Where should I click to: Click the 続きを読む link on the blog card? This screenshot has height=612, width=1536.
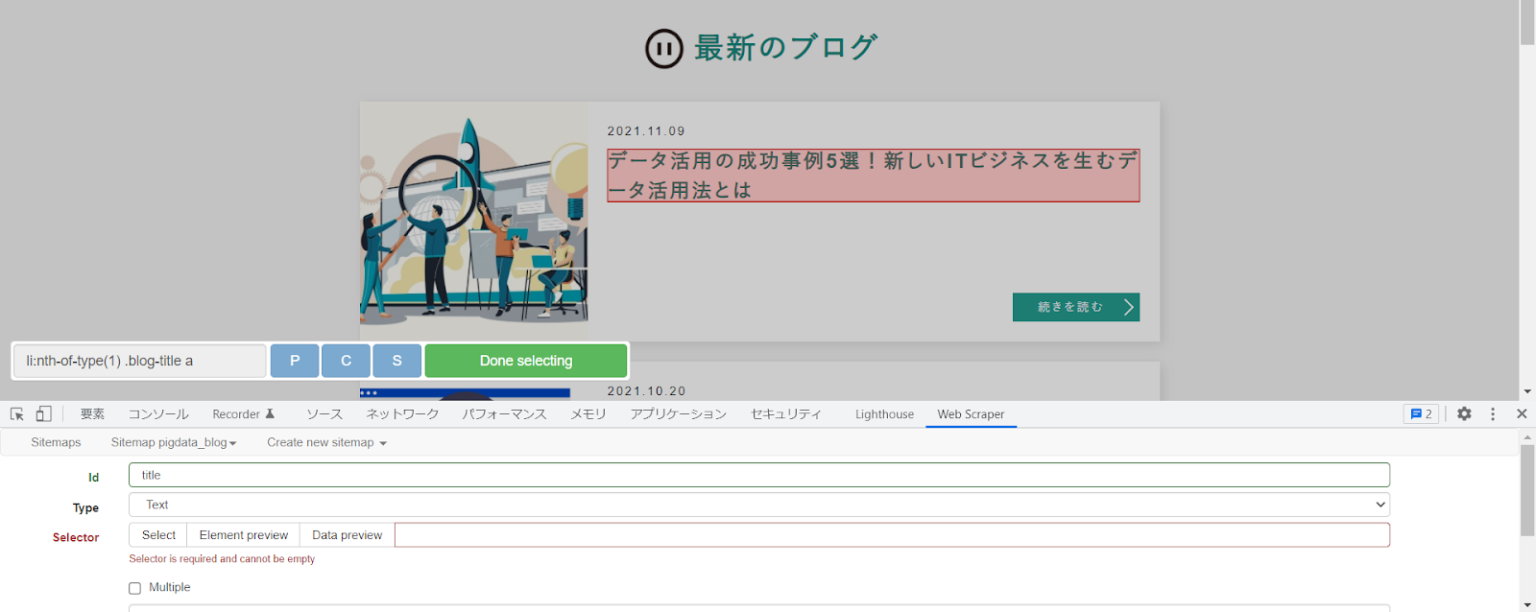tap(1075, 307)
